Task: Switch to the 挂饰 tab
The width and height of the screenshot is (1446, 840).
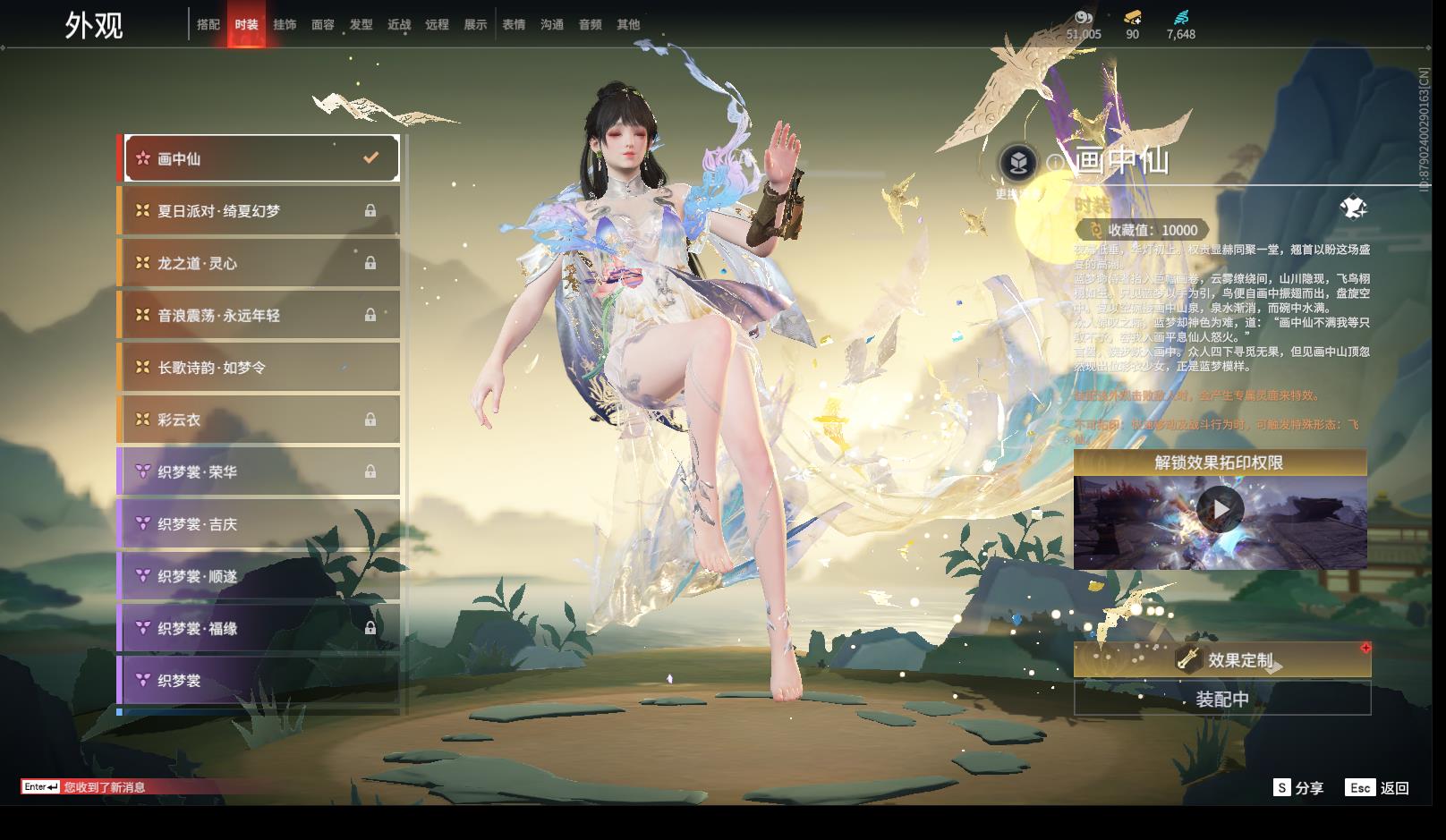Action: click(x=285, y=24)
